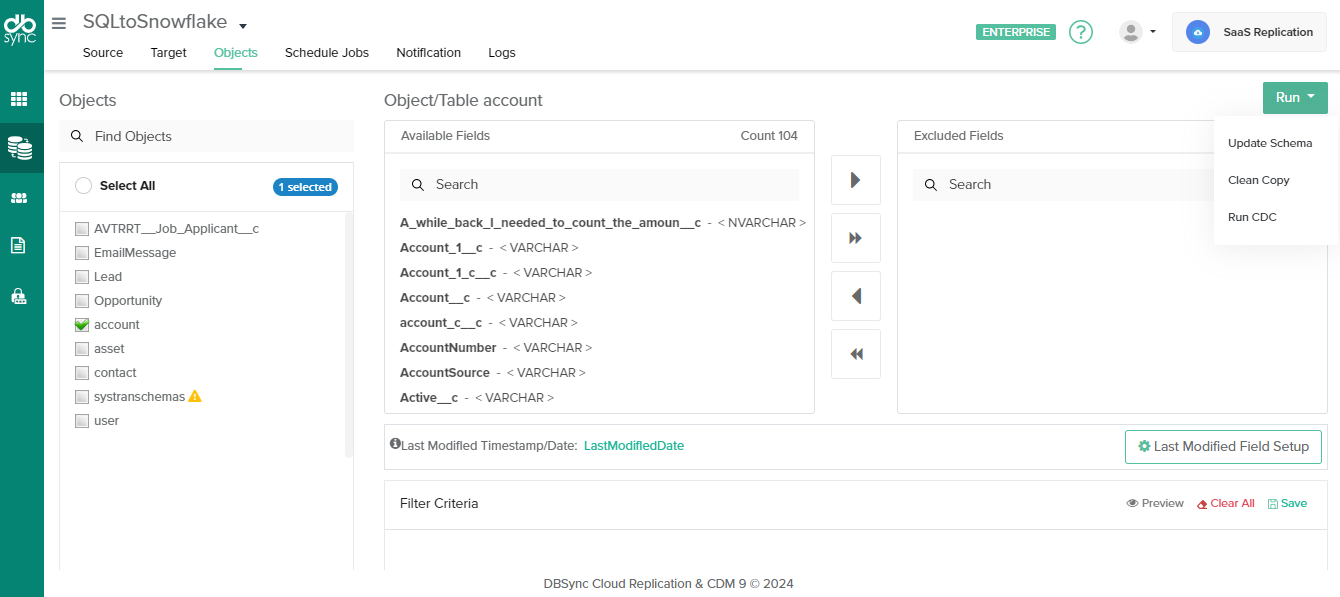Move selected field to excluded with single right arrow
This screenshot has width=1340, height=597.
pyautogui.click(x=856, y=180)
